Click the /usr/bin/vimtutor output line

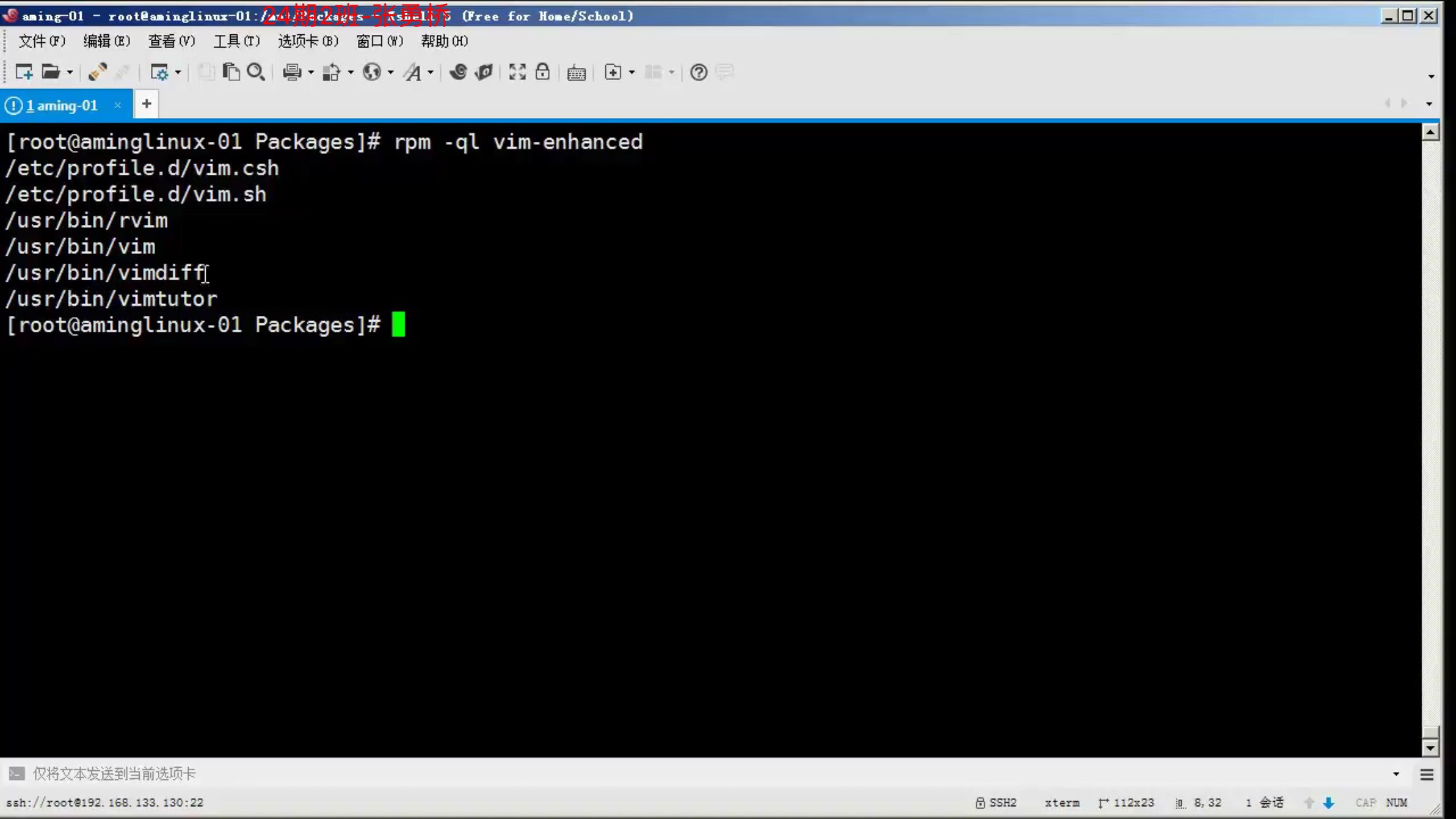click(x=111, y=299)
